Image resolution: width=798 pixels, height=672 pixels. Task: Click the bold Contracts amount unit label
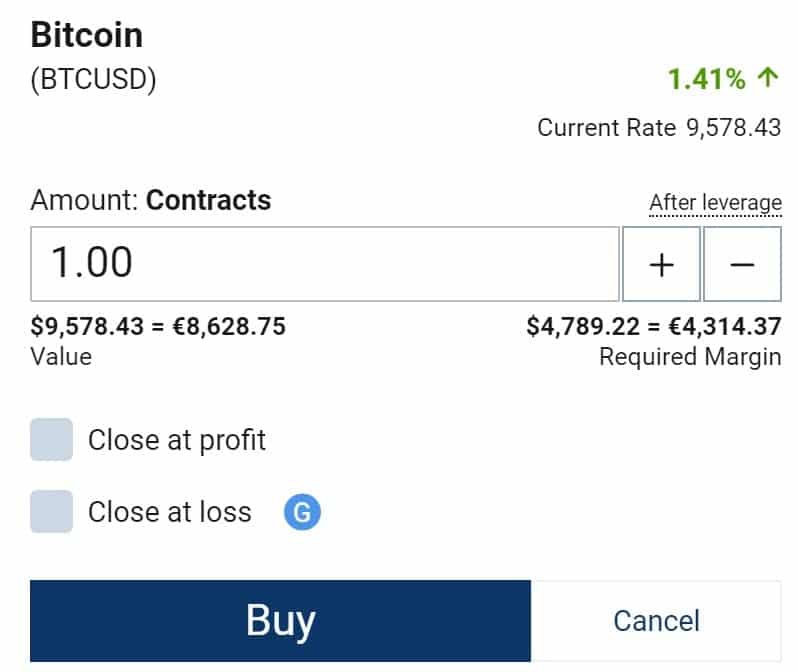209,200
